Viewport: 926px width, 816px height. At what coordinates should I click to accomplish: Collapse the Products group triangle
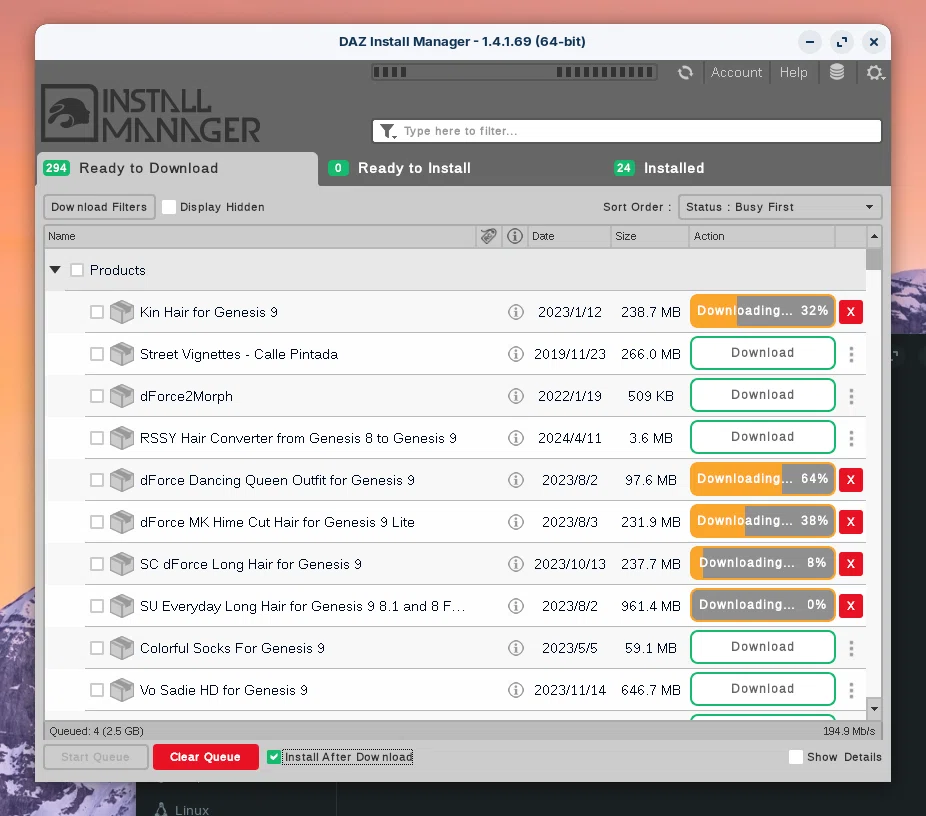55,270
